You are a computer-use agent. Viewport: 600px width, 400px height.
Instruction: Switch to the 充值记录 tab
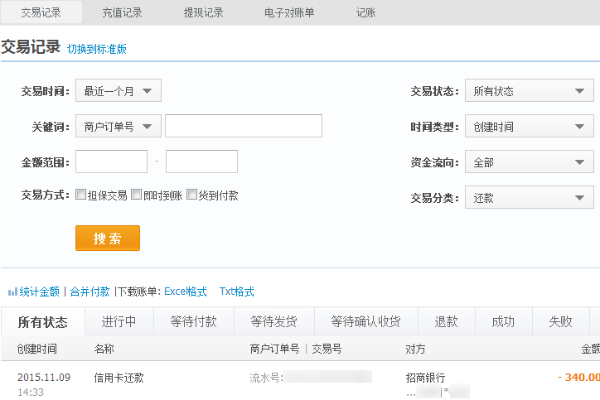coord(122,12)
